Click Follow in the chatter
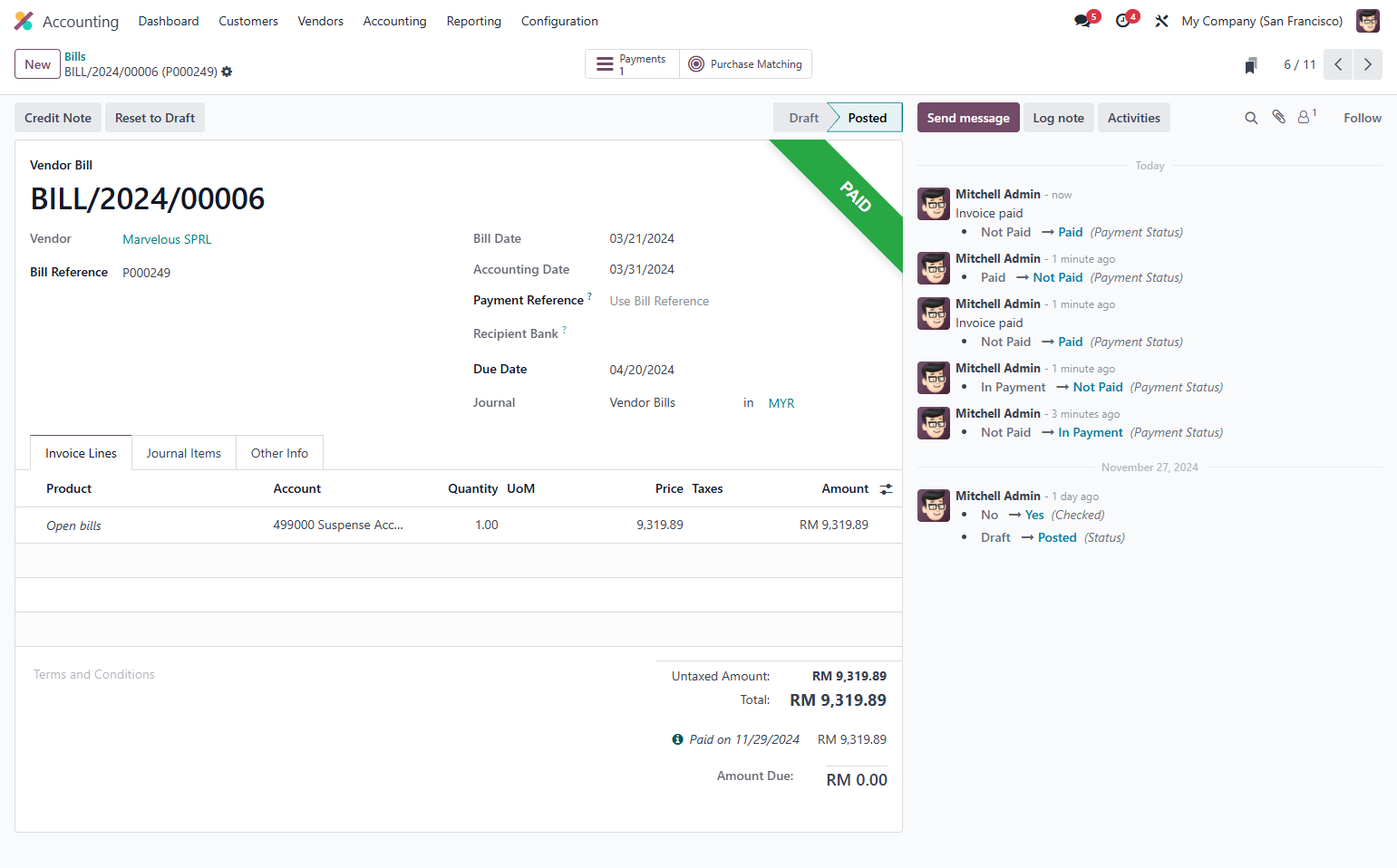The width and height of the screenshot is (1397, 868). click(1363, 118)
